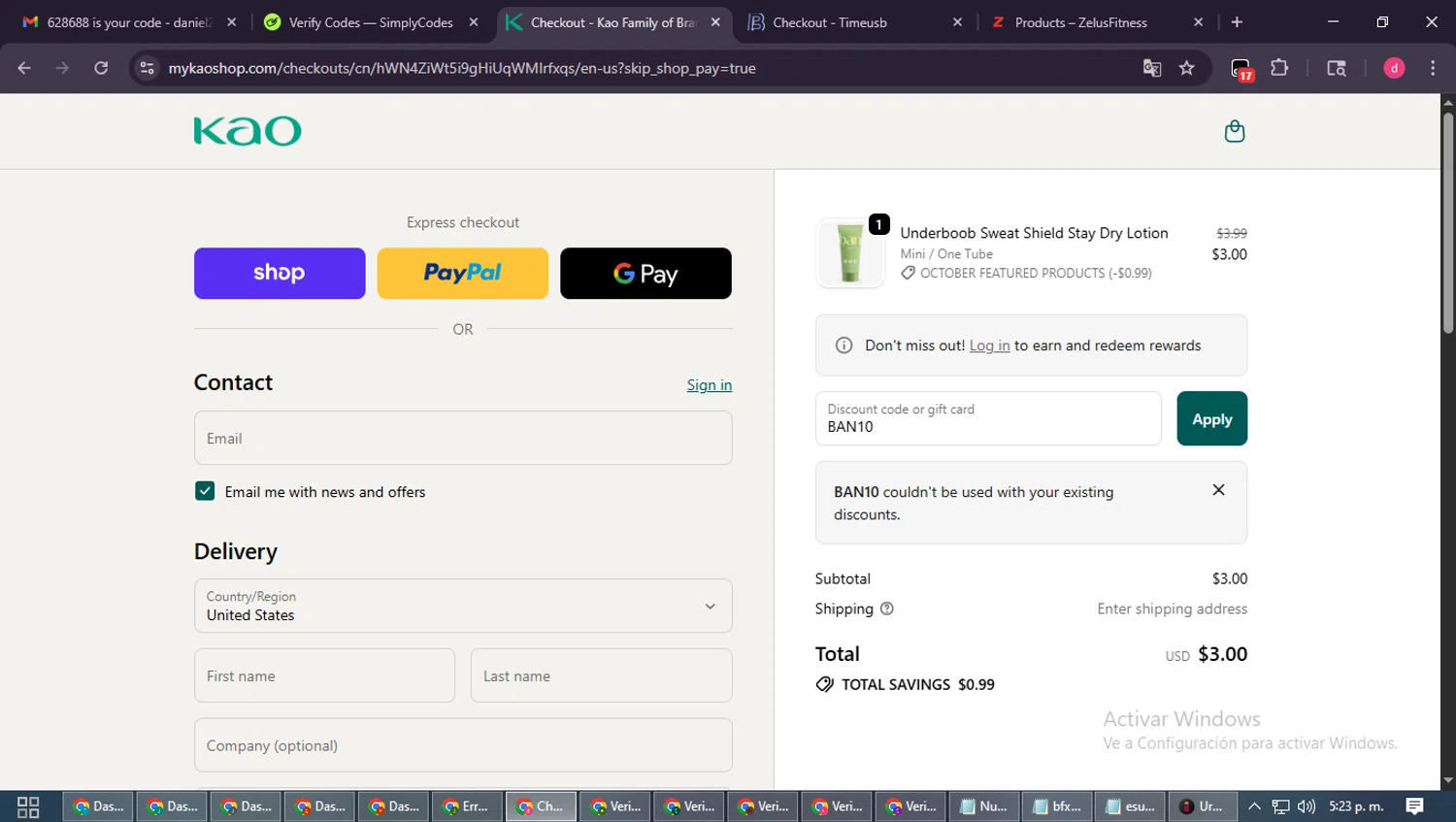Open the Windows Task View button
This screenshot has width=1456, height=822.
(x=28, y=806)
